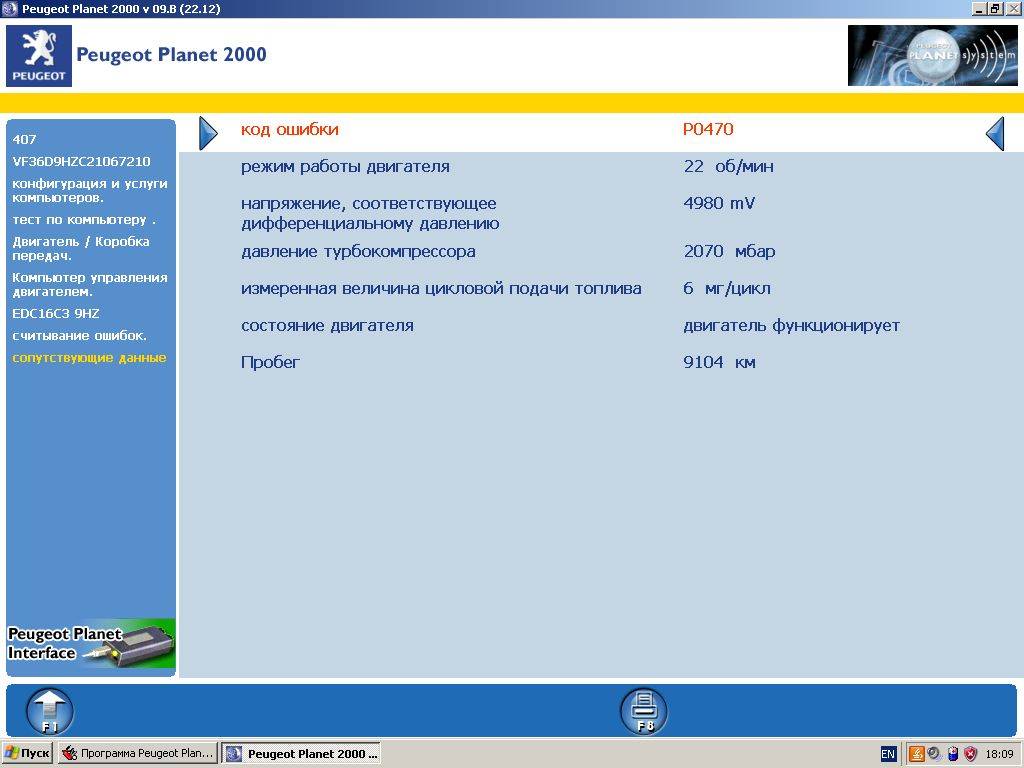Image resolution: width=1024 pixels, height=768 pixels.
Task: Open the Пуск start menu
Action: click(x=28, y=754)
